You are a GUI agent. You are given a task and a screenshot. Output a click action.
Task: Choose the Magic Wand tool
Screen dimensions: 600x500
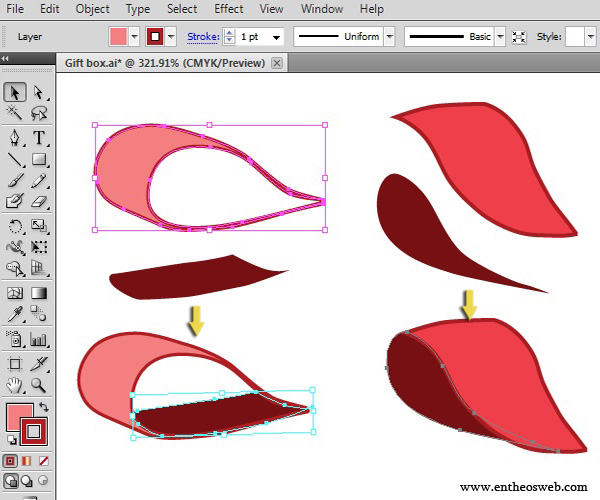click(15, 115)
